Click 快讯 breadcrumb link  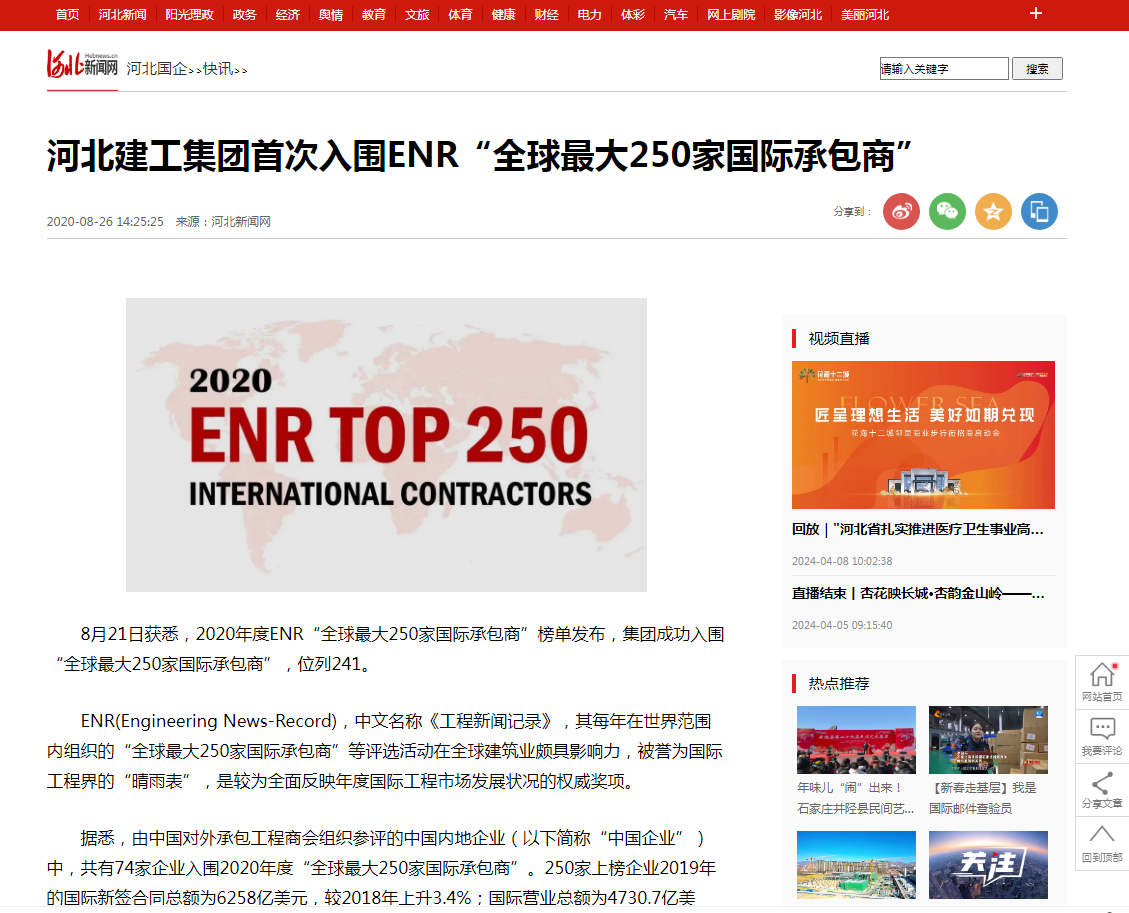(218, 68)
